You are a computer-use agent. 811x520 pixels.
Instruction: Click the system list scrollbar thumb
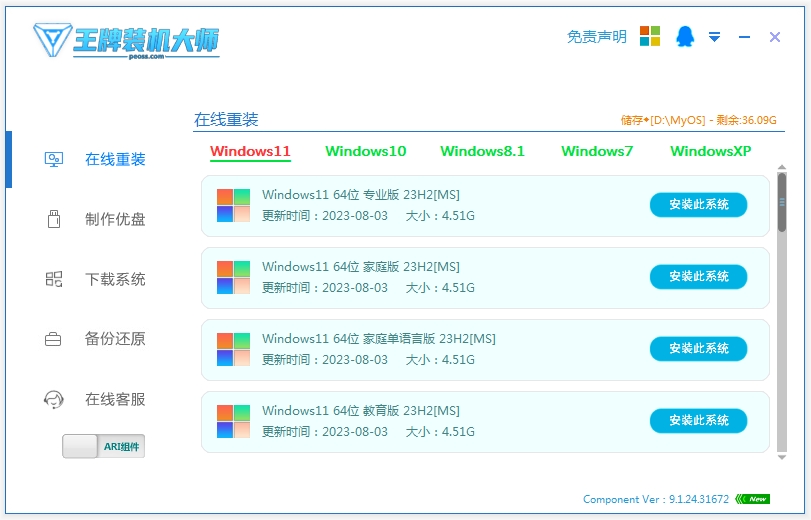pyautogui.click(x=782, y=202)
